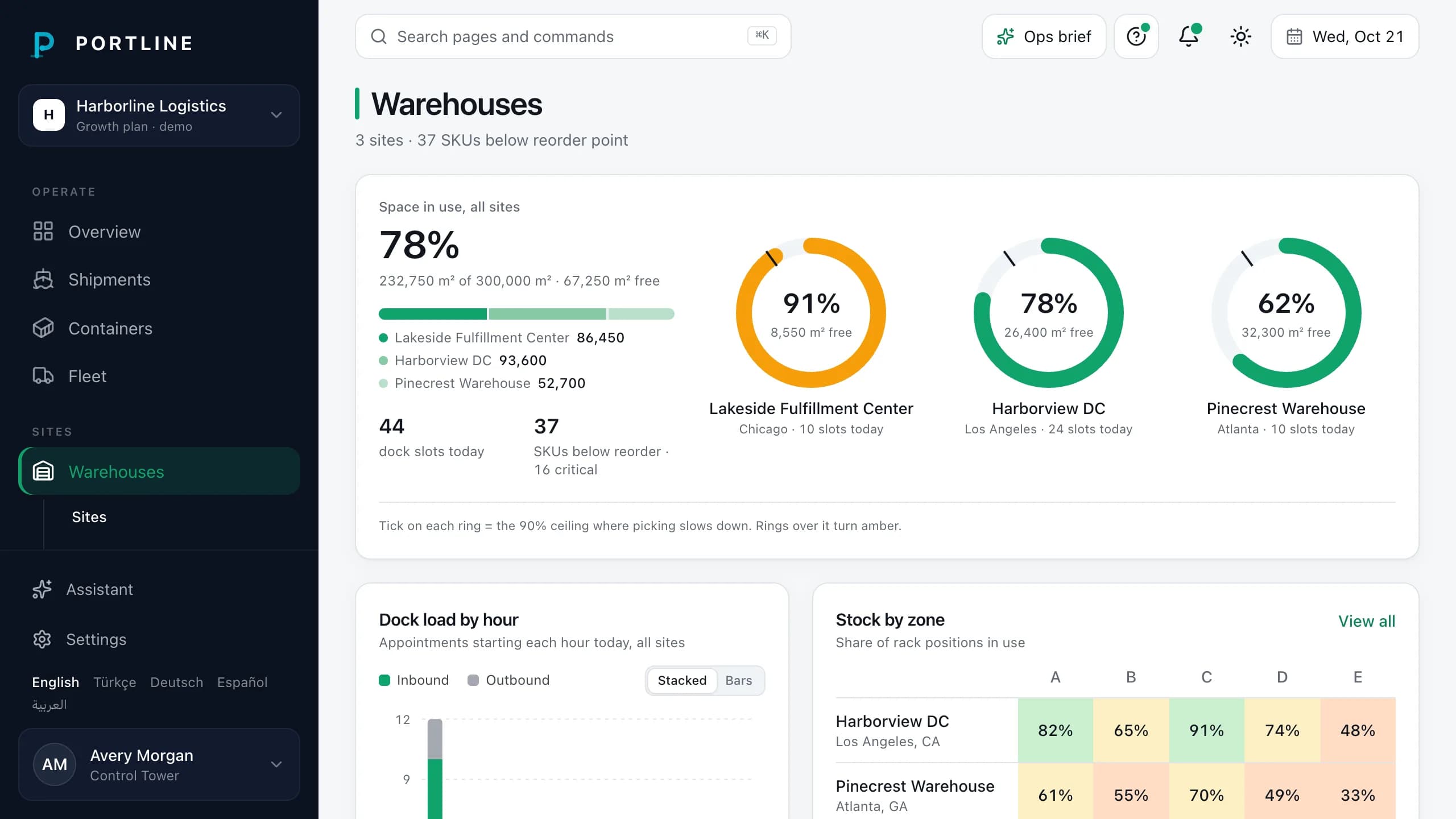The width and height of the screenshot is (1456, 819).
Task: Open the Sites sub-item under Warehouses
Action: coord(89,517)
